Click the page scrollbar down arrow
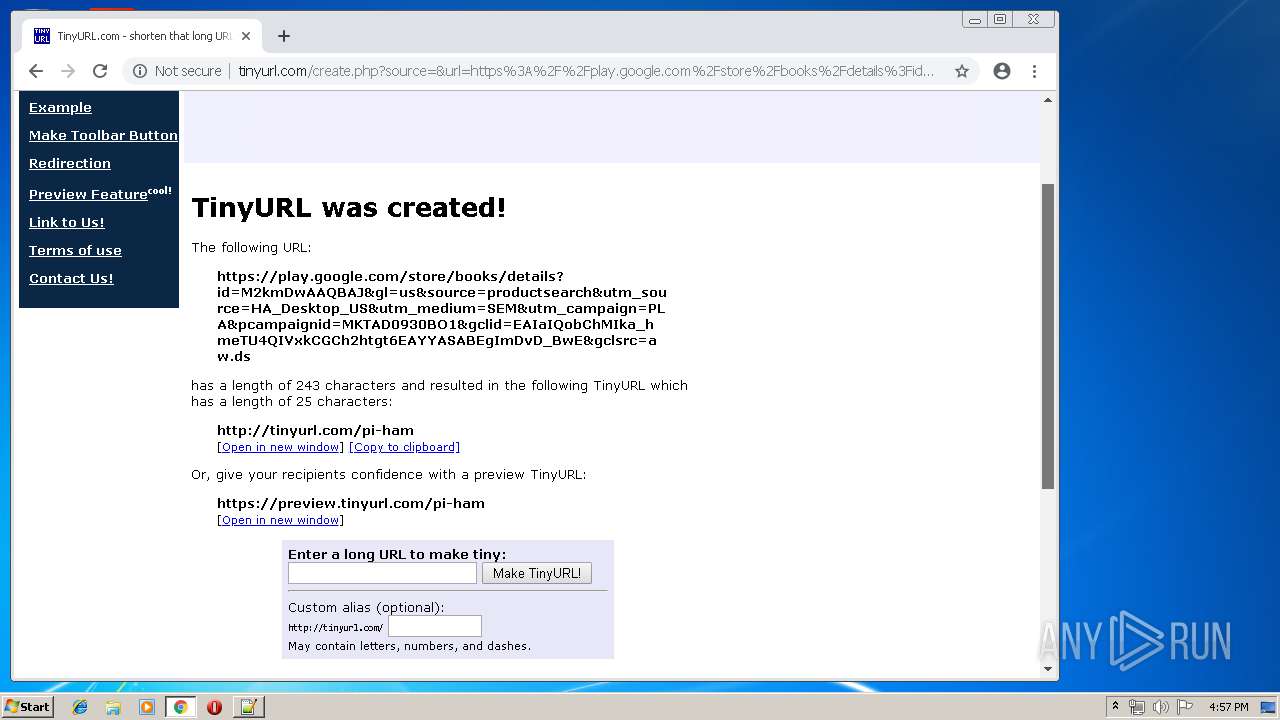The height and width of the screenshot is (720, 1280). (x=1048, y=669)
